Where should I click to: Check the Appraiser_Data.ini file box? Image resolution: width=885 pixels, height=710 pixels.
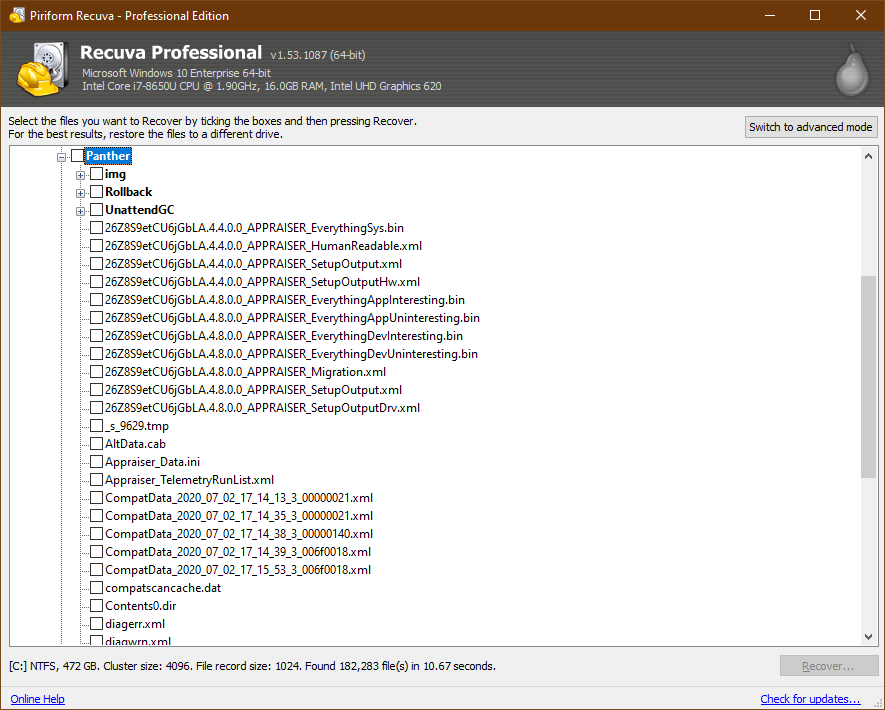point(97,462)
